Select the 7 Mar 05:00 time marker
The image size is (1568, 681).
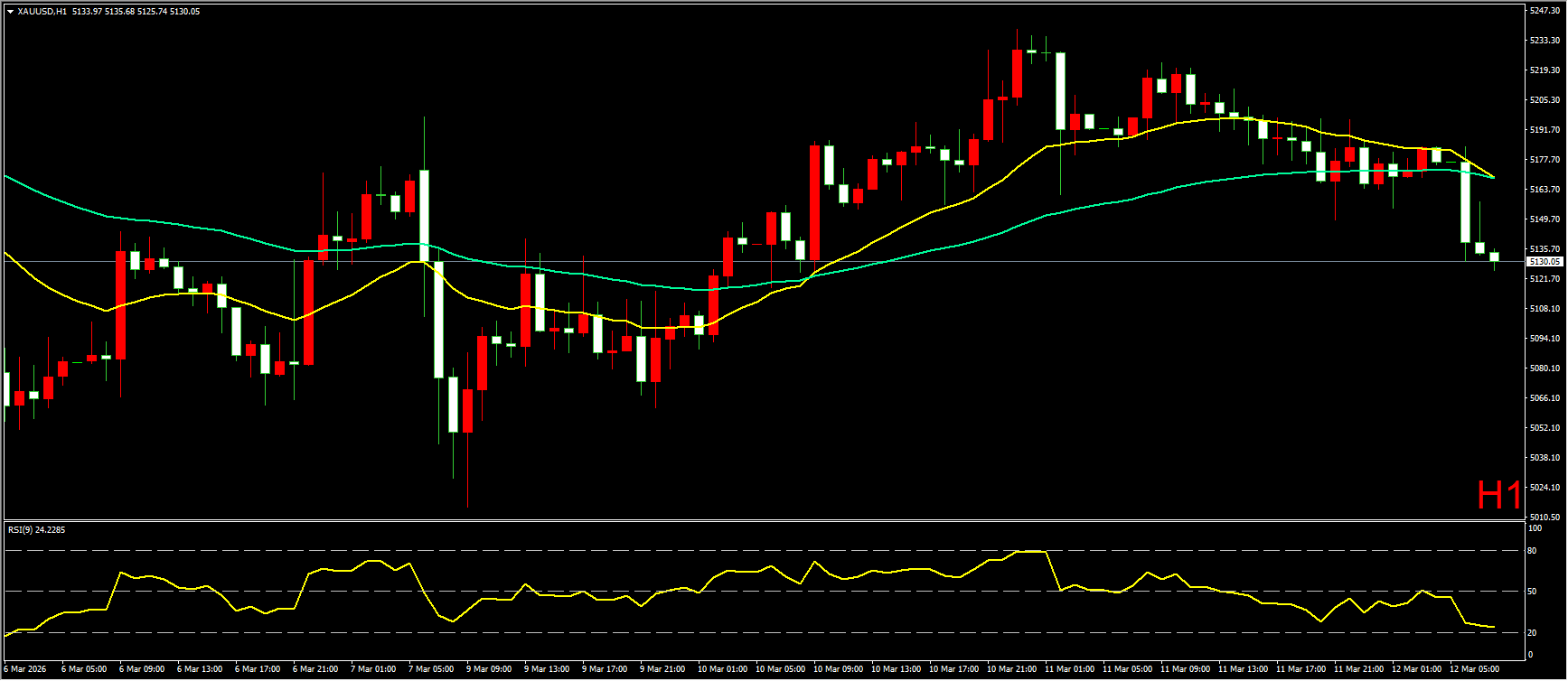(x=431, y=669)
